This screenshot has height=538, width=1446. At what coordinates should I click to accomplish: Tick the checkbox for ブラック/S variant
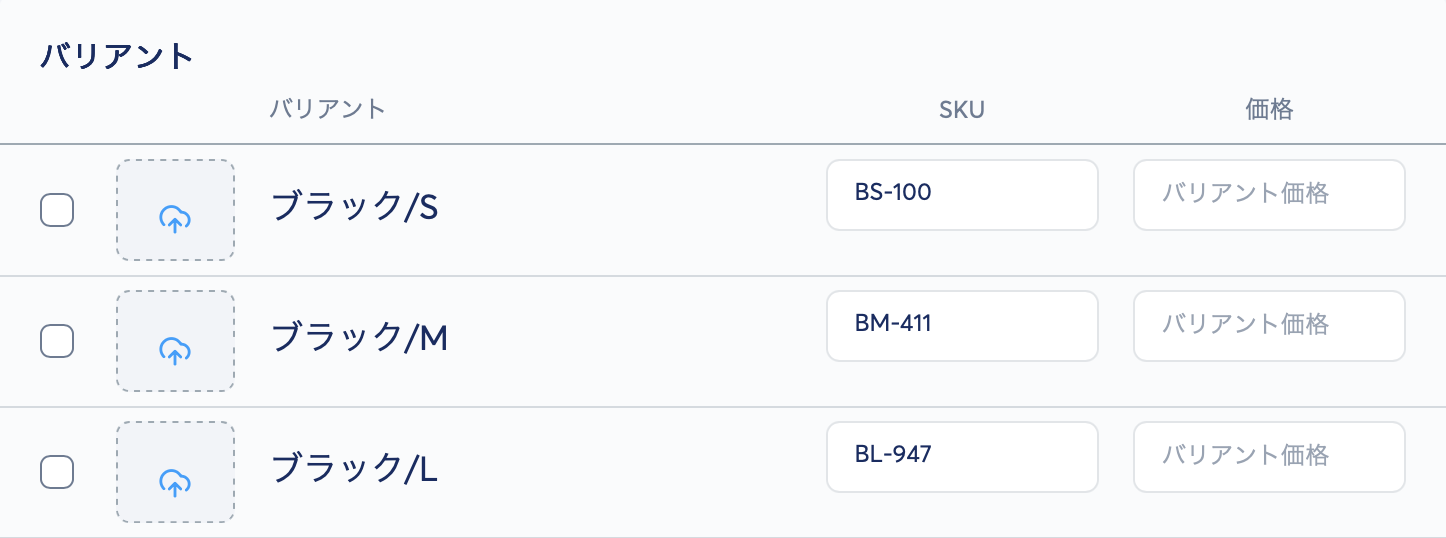(x=56, y=210)
